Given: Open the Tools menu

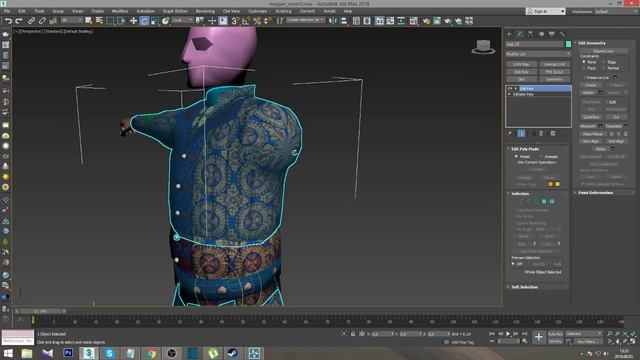Looking at the screenshot, I should pyautogui.click(x=39, y=11).
